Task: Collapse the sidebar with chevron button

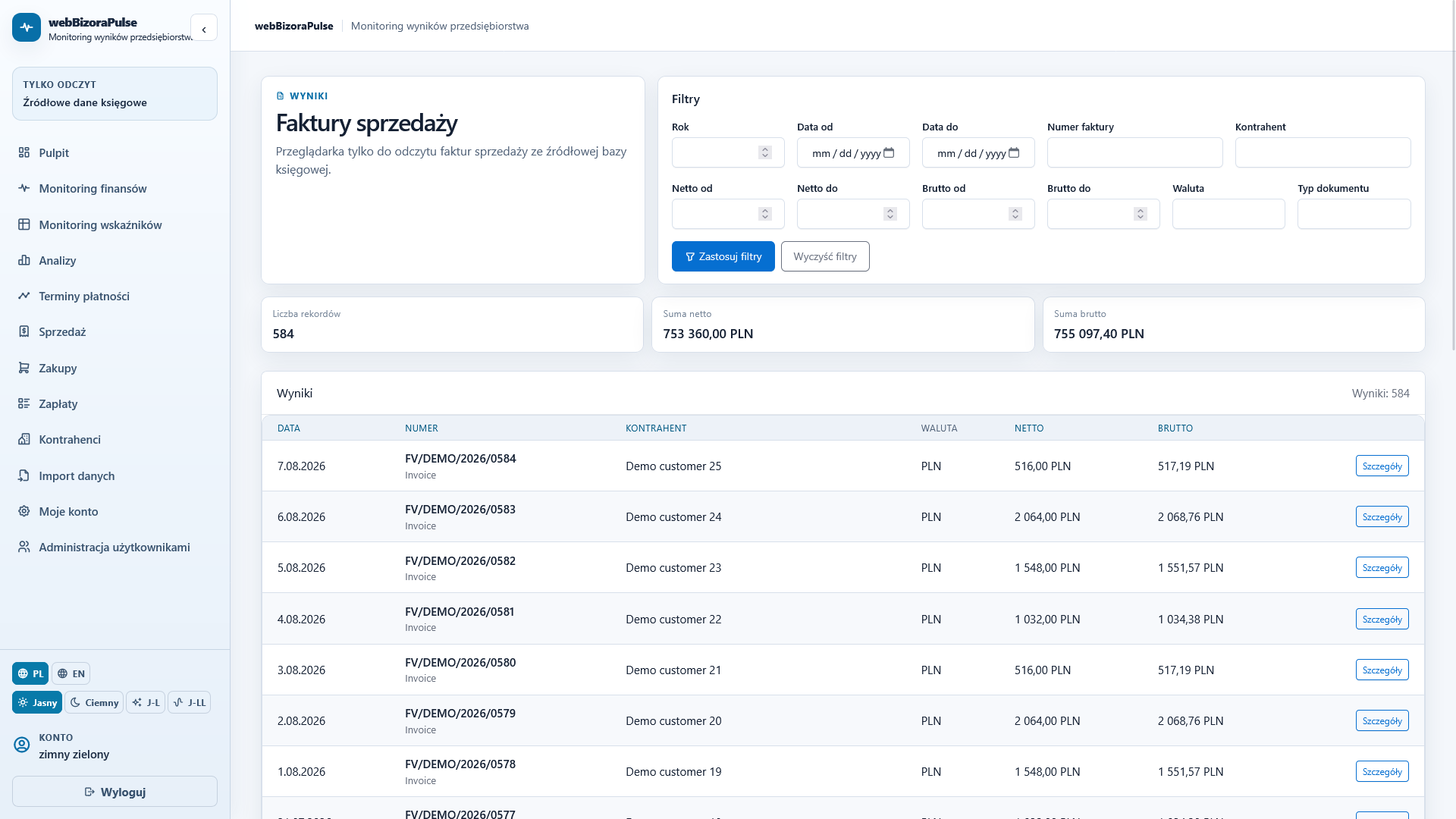Action: 204,29
